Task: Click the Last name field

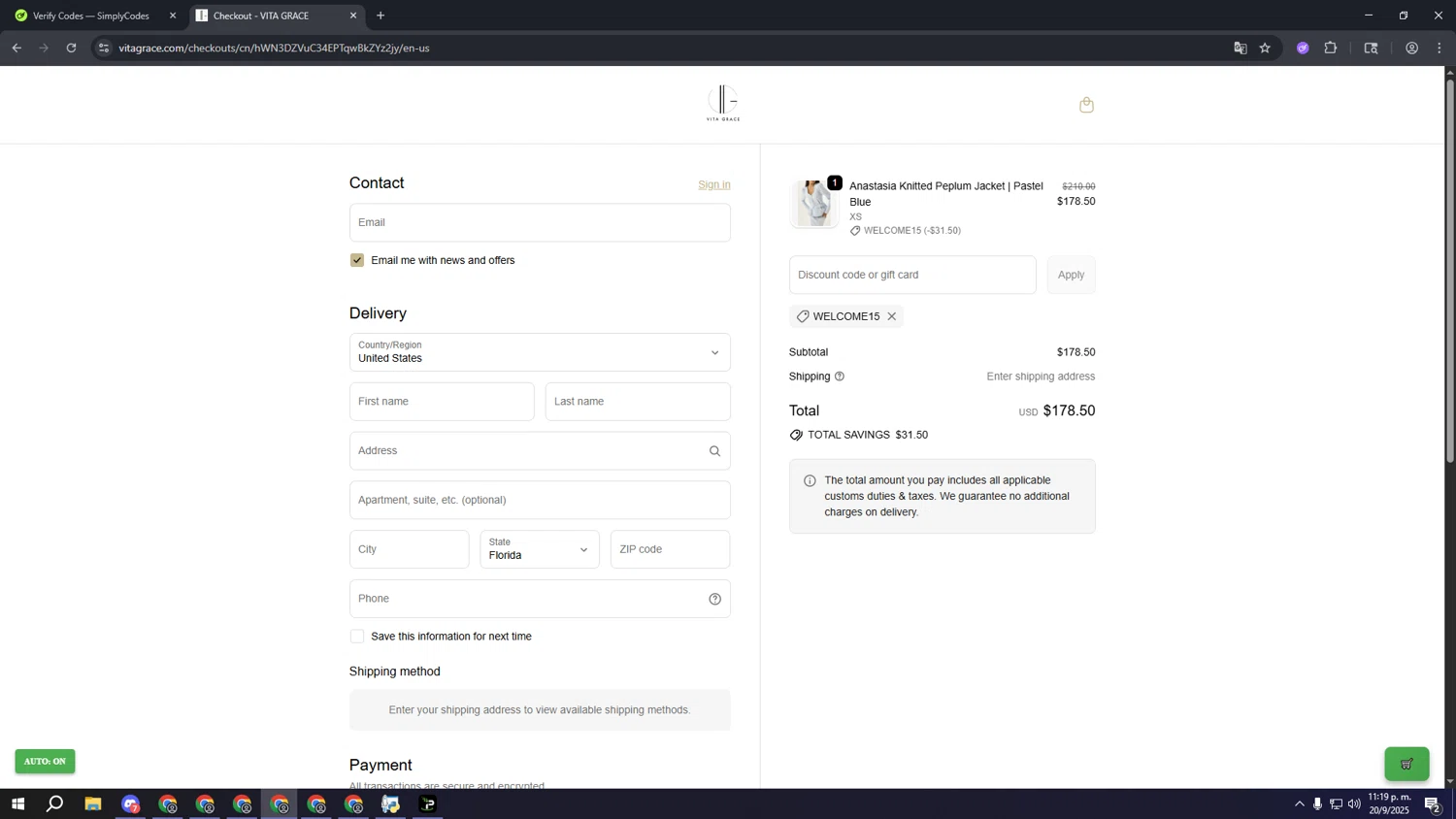Action: click(x=638, y=402)
